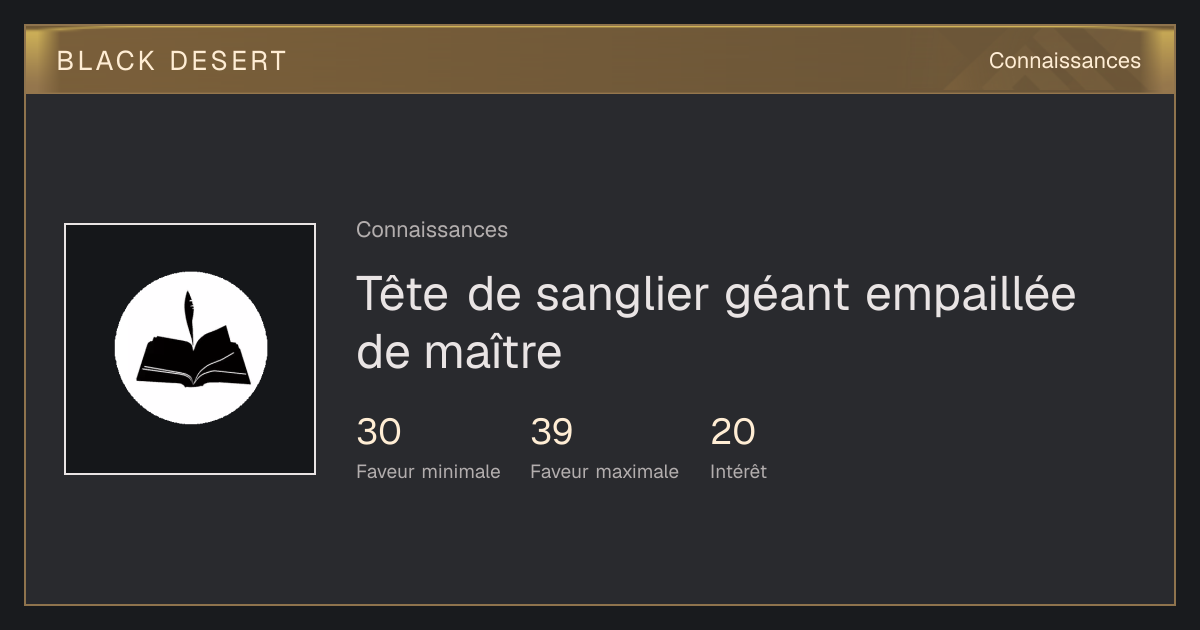Image resolution: width=1200 pixels, height=630 pixels.
Task: Click the Intérêt value 20
Action: click(733, 432)
